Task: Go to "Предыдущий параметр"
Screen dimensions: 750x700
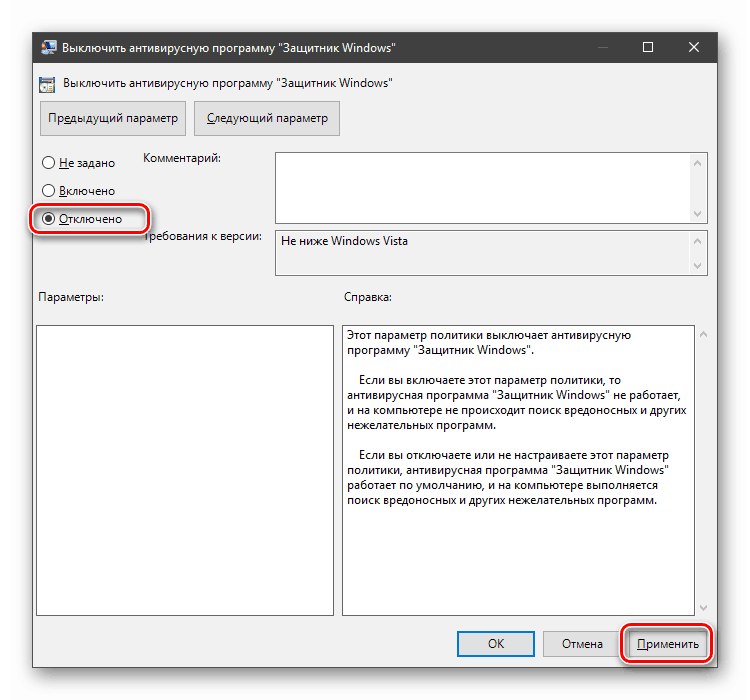Action: point(113,118)
